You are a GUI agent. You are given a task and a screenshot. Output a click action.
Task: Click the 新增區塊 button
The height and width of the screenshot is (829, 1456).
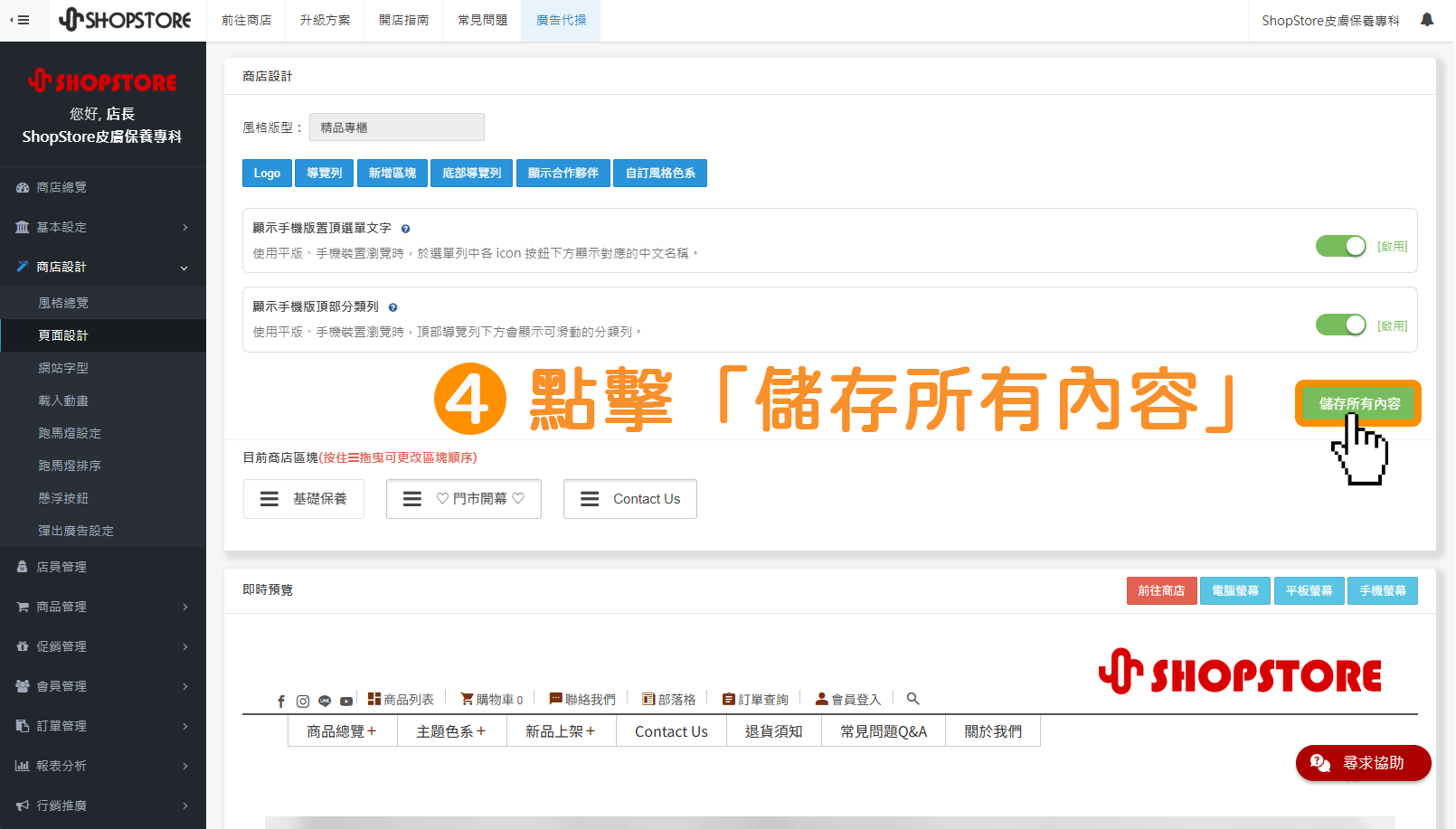click(x=392, y=173)
